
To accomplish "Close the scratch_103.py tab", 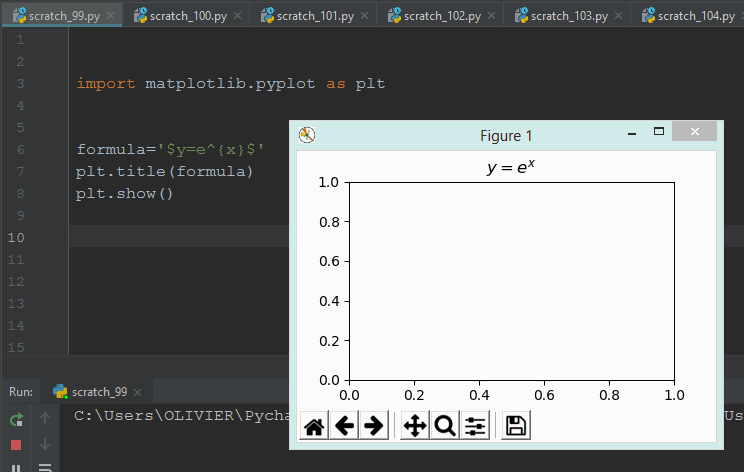I will click(x=619, y=16).
